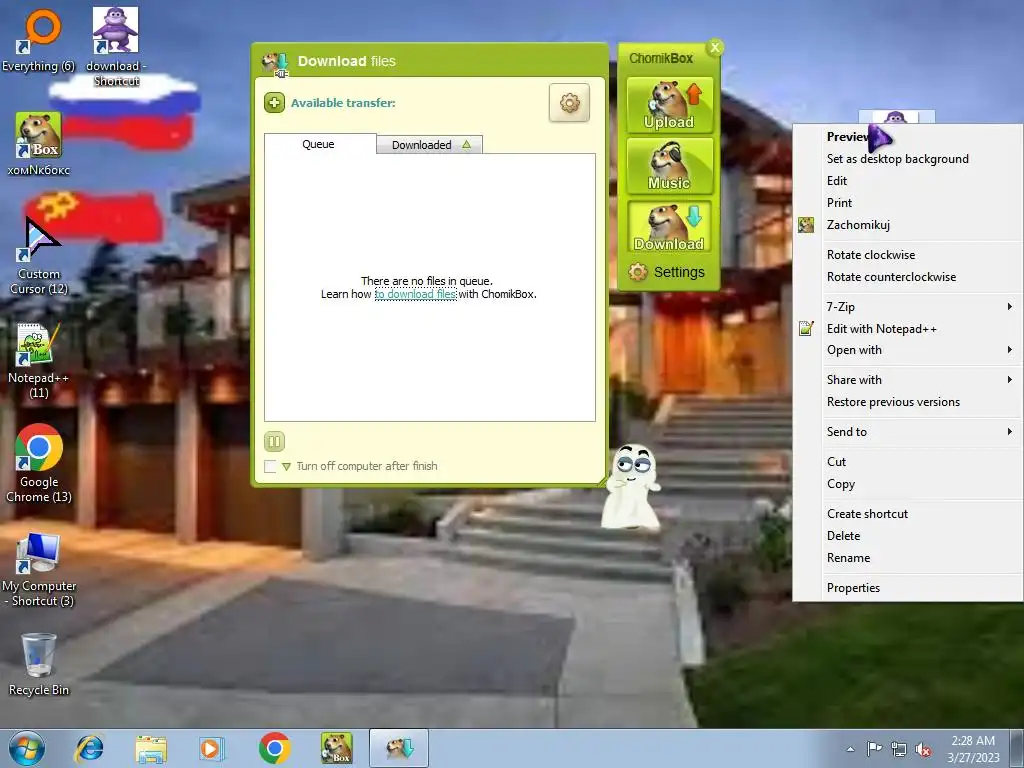Open Windows Explorer from the taskbar
This screenshot has height=768, width=1024.
point(151,748)
